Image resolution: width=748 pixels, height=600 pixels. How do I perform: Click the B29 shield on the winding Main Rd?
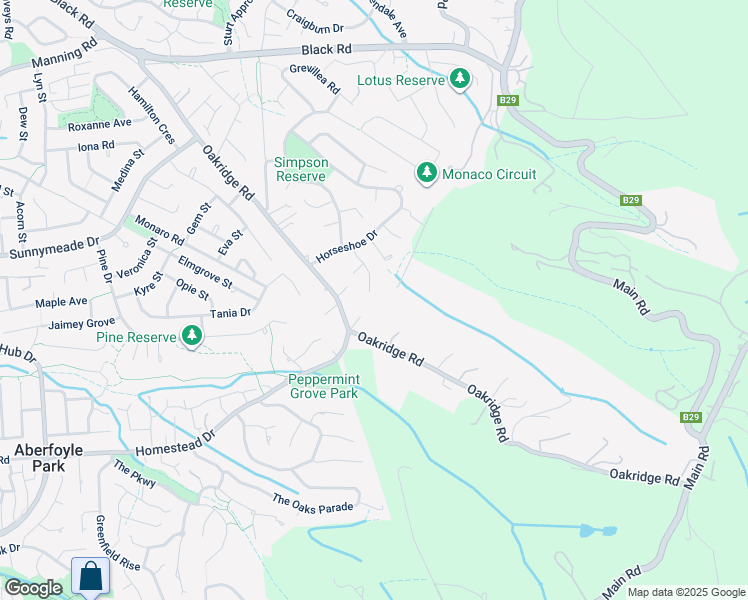tap(631, 200)
